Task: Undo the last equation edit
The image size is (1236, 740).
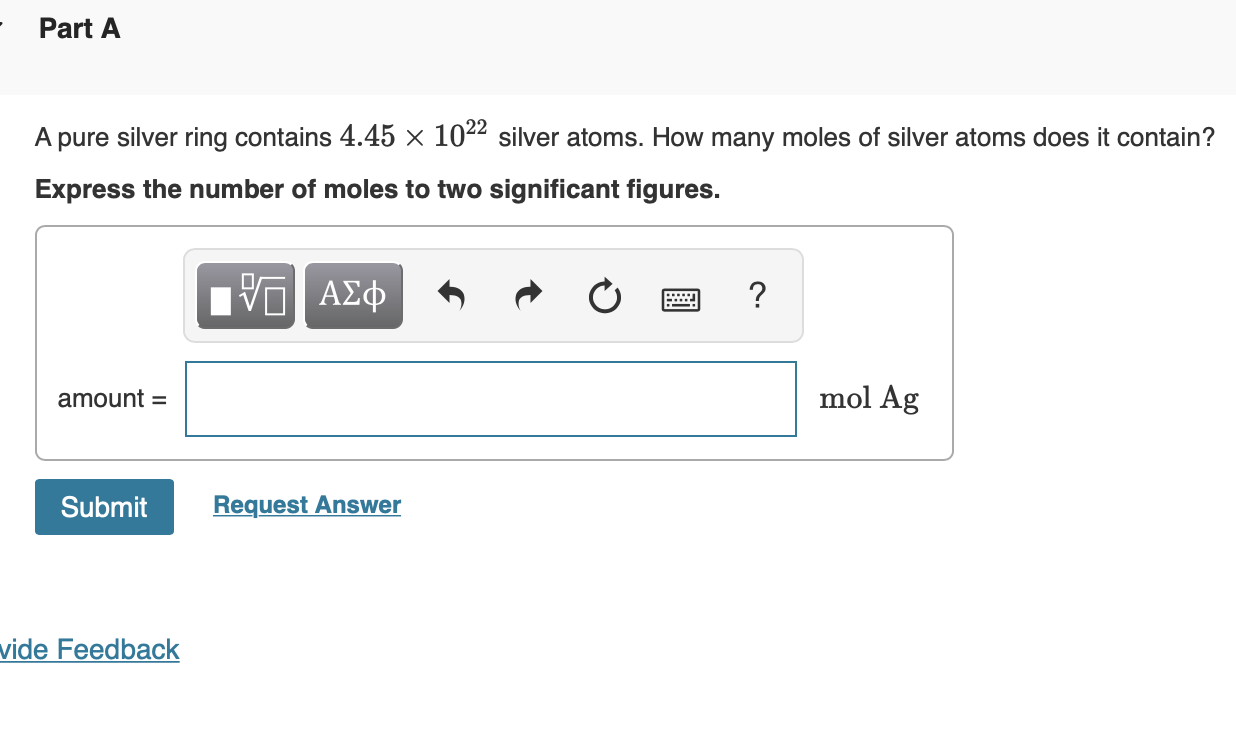Action: pos(451,295)
